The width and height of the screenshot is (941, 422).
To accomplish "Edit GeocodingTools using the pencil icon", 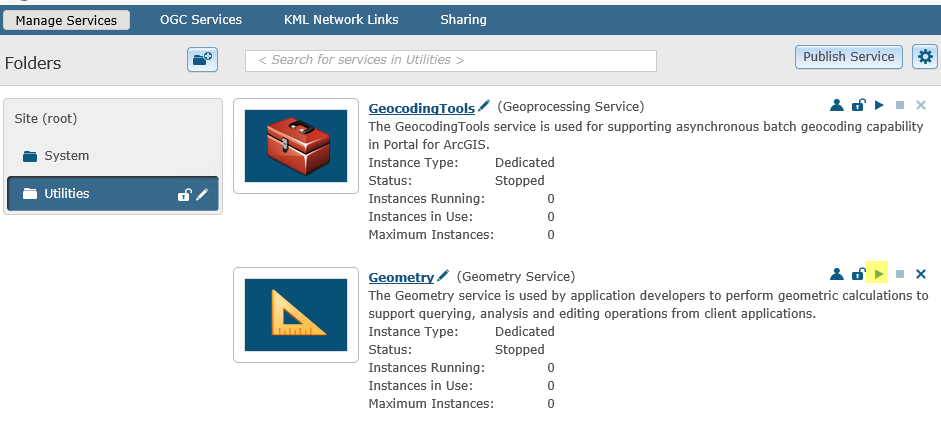I will [484, 106].
